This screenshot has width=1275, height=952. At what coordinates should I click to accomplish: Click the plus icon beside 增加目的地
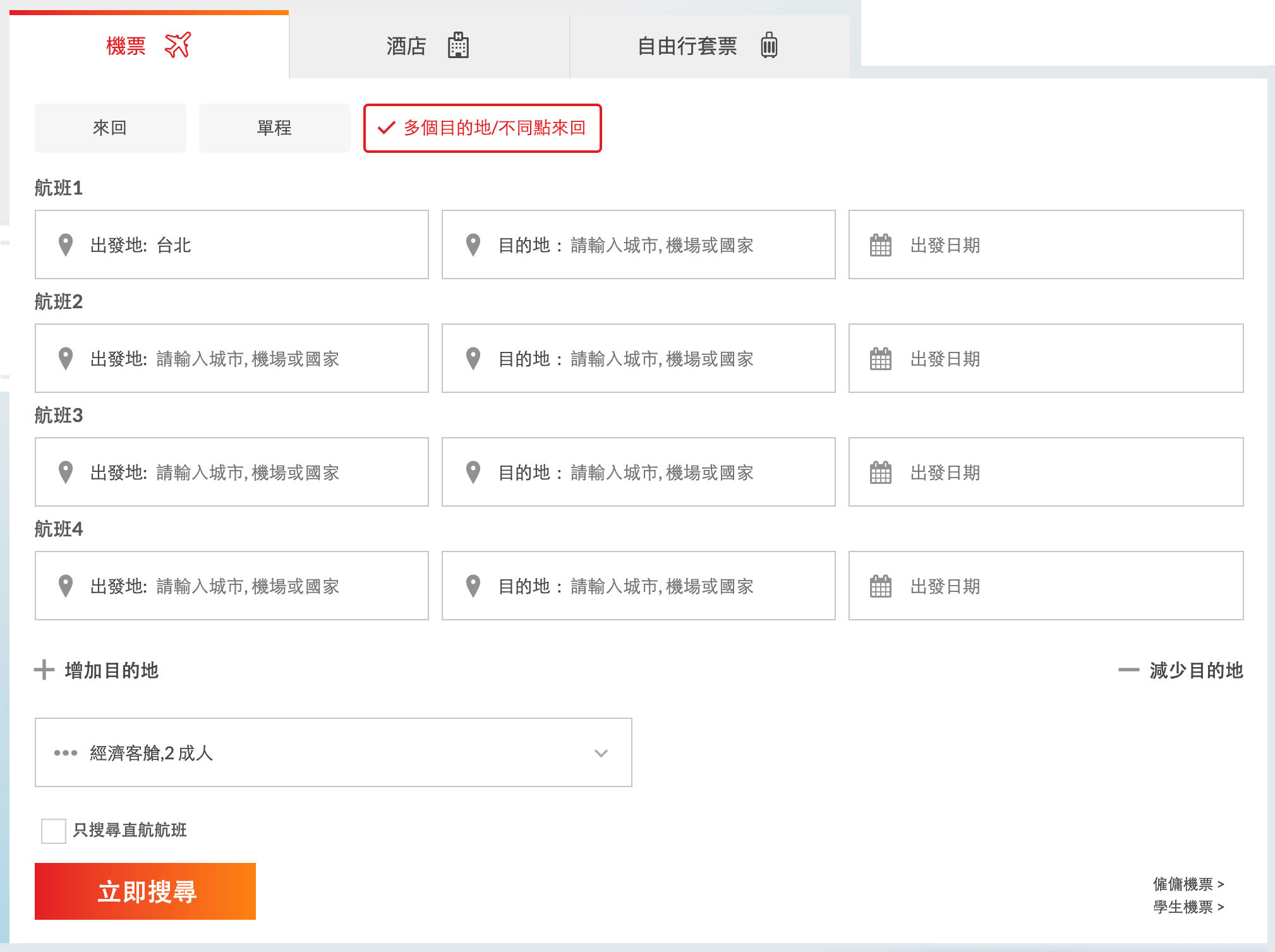[x=44, y=670]
